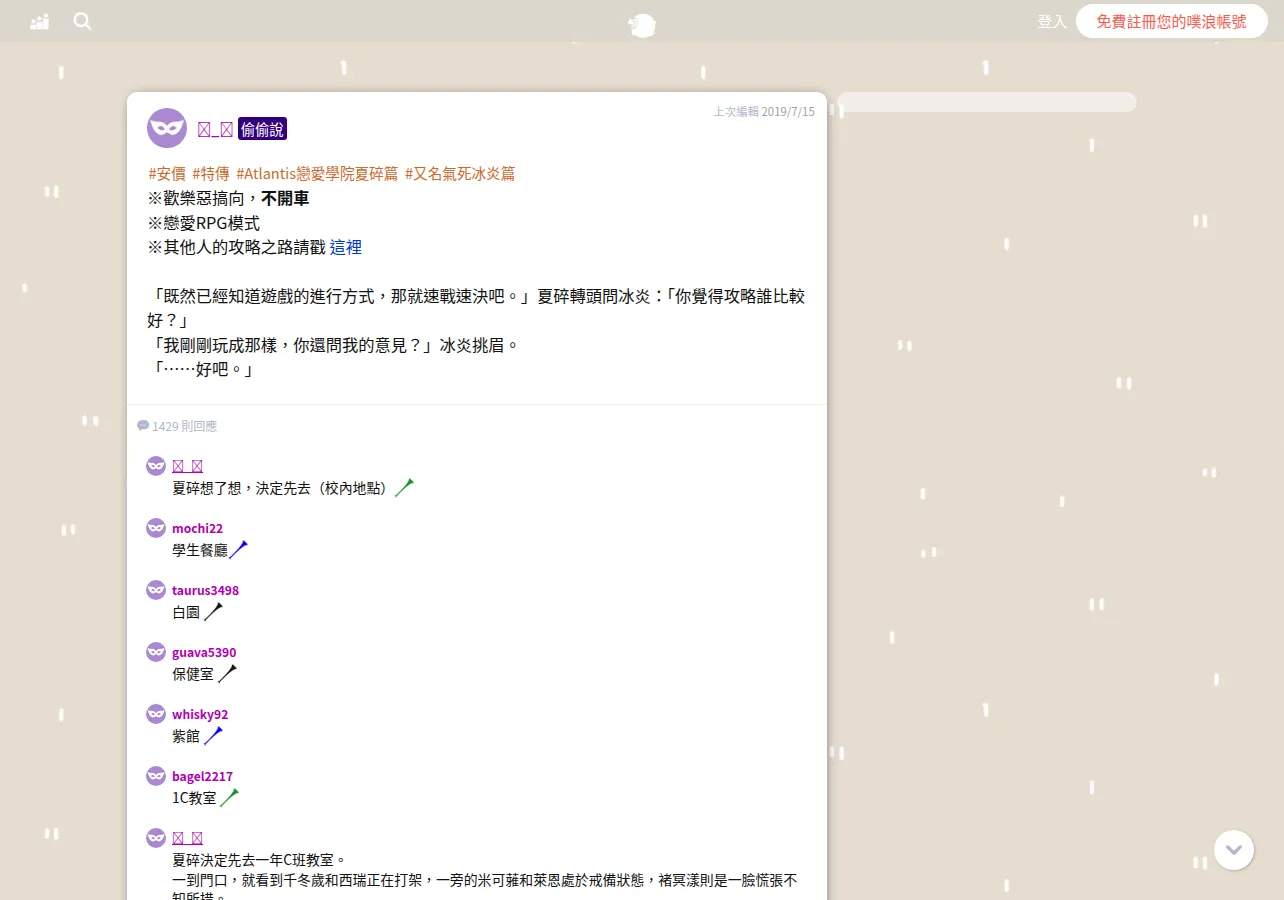The image size is (1284, 900).
Task: Jump to bottom with chevron-down button
Action: (x=1234, y=850)
